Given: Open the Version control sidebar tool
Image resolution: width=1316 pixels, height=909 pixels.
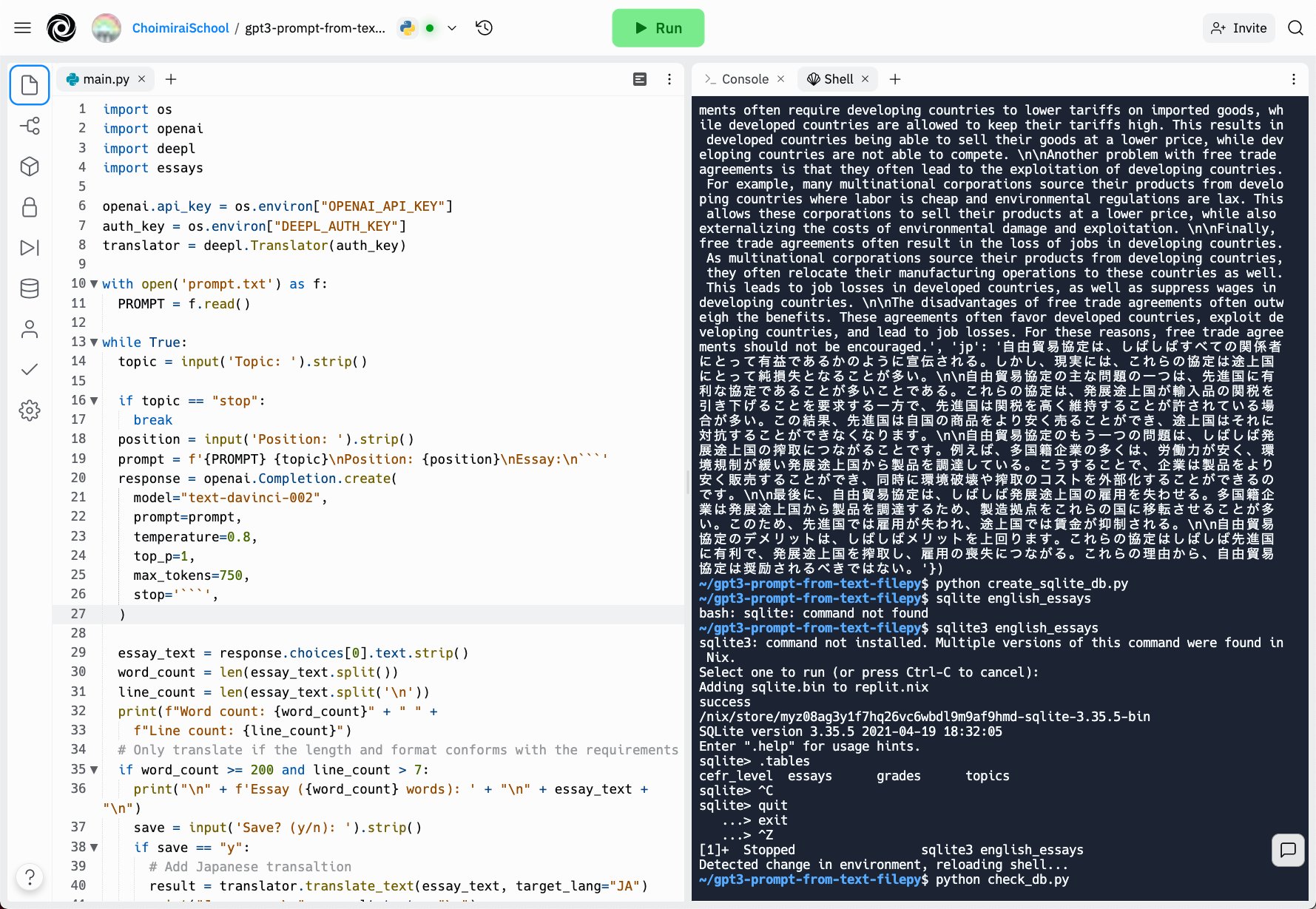Looking at the screenshot, I should [30, 126].
